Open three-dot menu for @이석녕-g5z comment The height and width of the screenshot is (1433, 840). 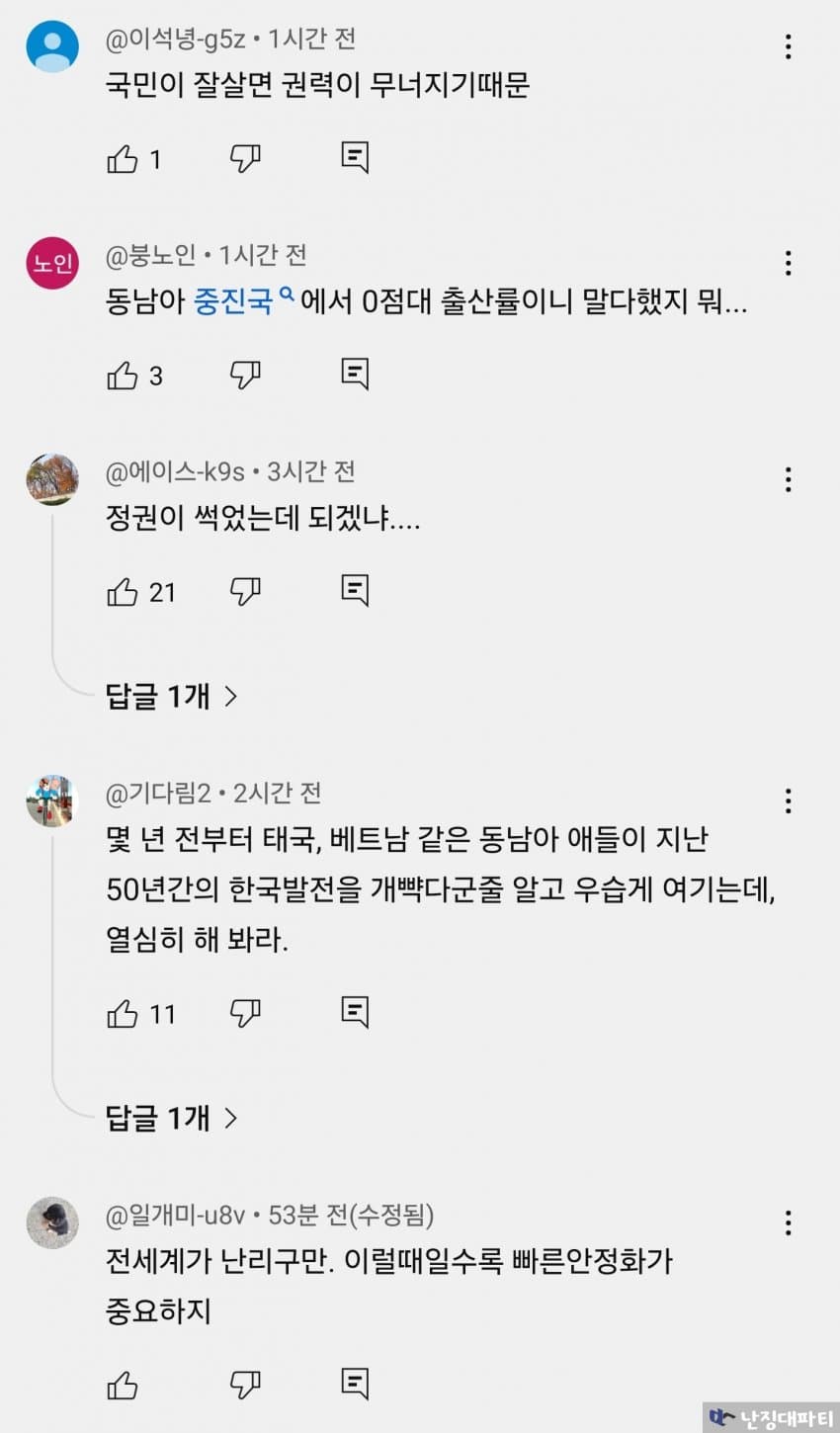788,46
